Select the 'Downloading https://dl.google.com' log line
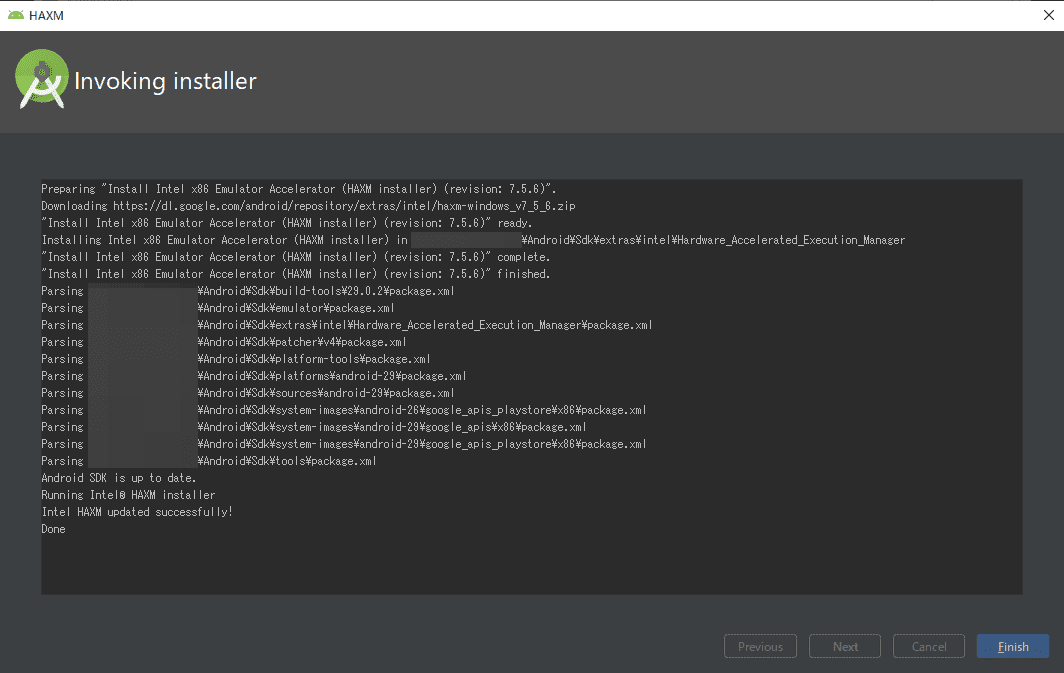Viewport: 1064px width, 673px height. click(308, 206)
